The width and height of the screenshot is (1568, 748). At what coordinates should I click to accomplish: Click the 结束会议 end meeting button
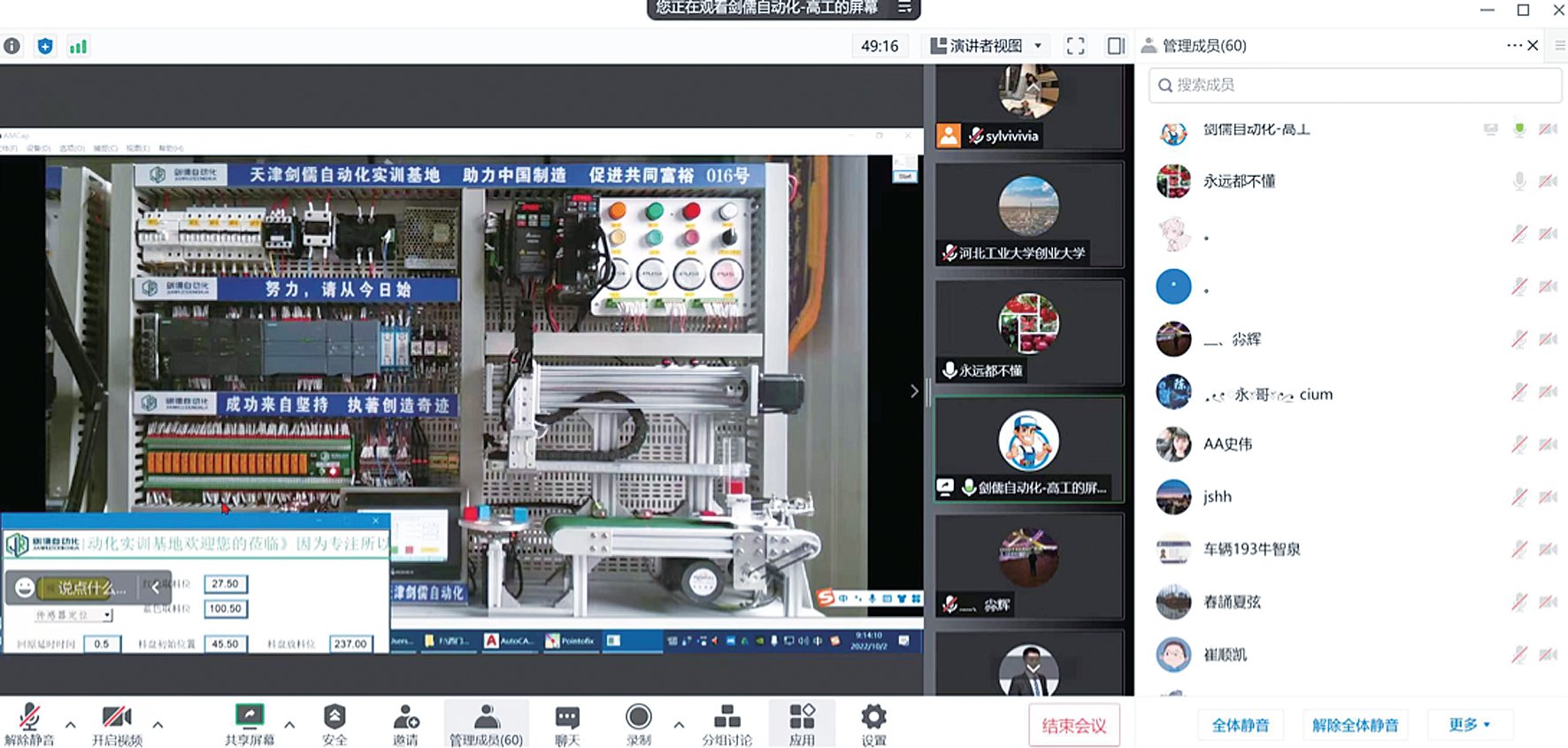pos(1074,726)
